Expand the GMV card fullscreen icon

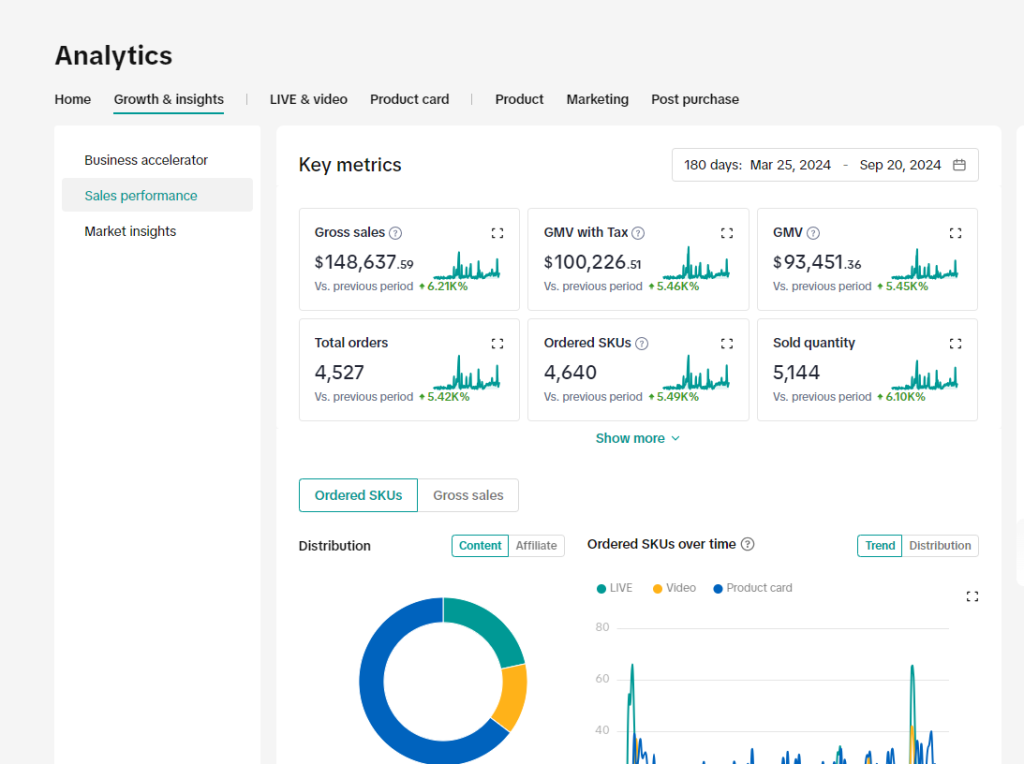(955, 233)
